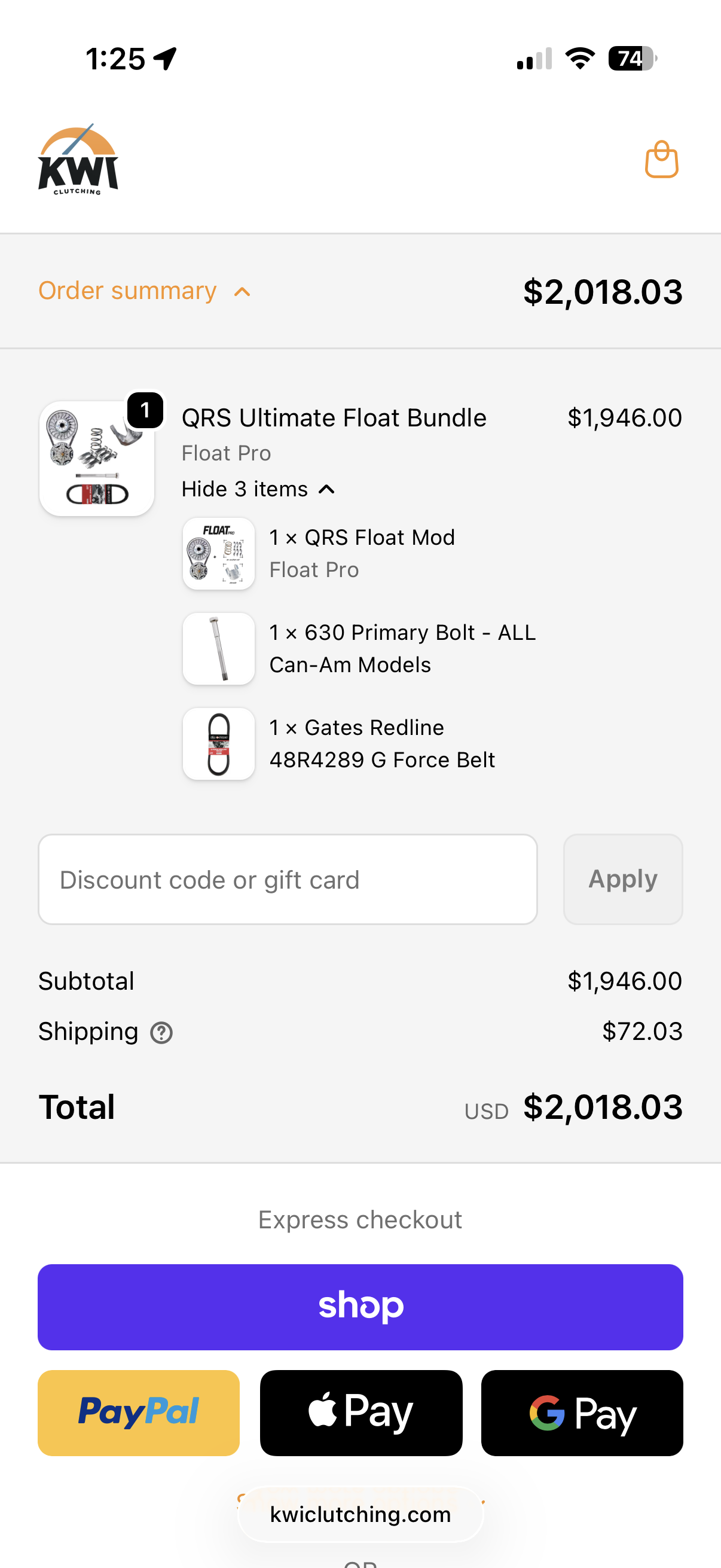Tap the location arrow beside the time
721x1568 pixels.
165,59
